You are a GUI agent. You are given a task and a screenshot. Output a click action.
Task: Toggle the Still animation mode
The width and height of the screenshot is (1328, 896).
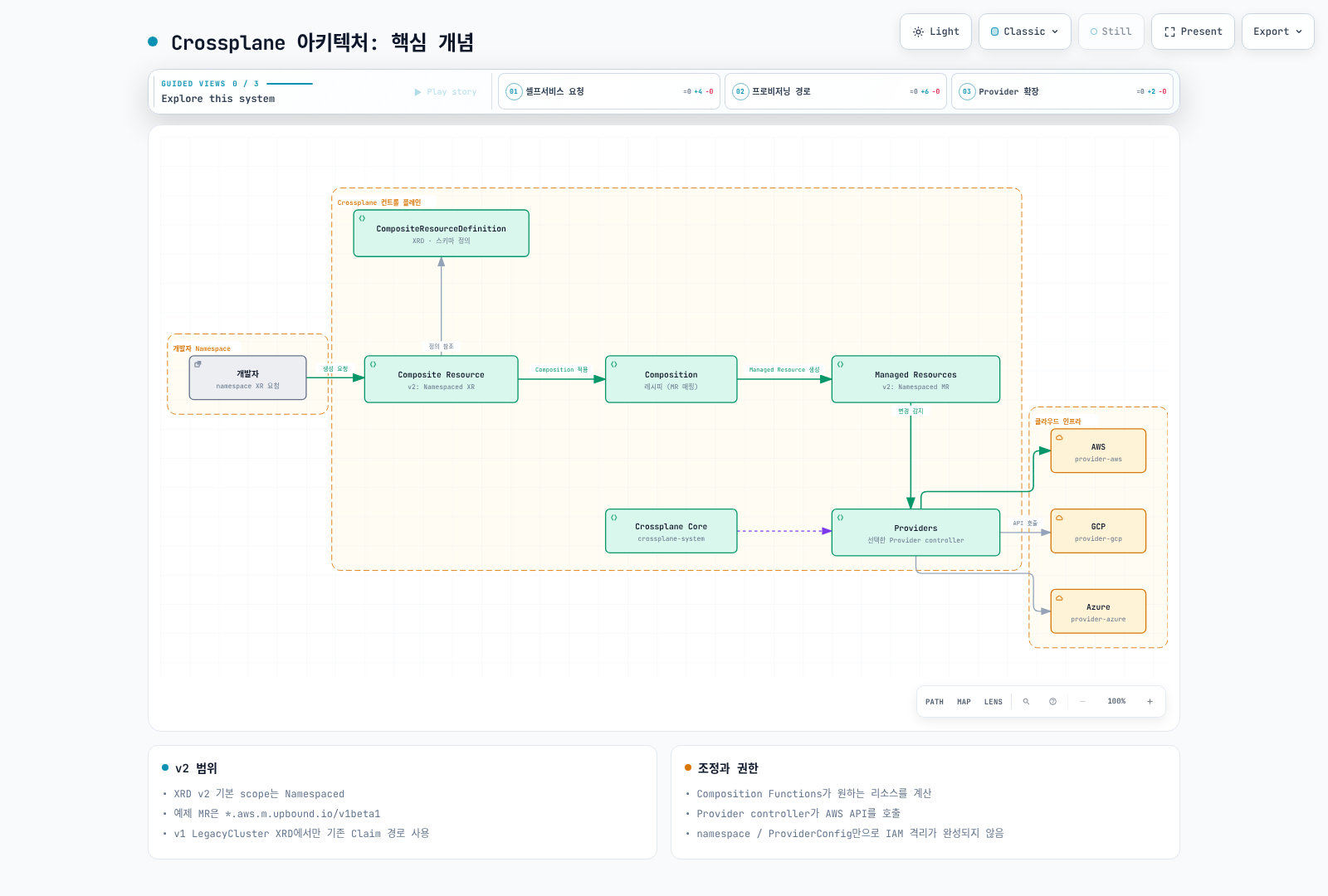point(1111,32)
